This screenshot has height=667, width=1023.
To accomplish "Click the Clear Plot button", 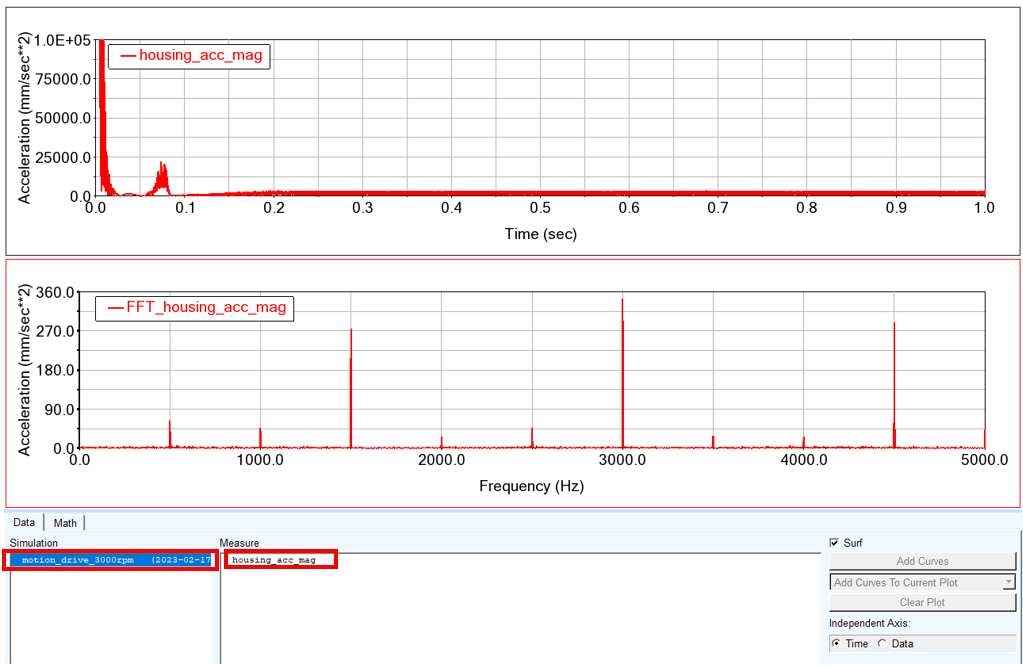I will tap(923, 602).
